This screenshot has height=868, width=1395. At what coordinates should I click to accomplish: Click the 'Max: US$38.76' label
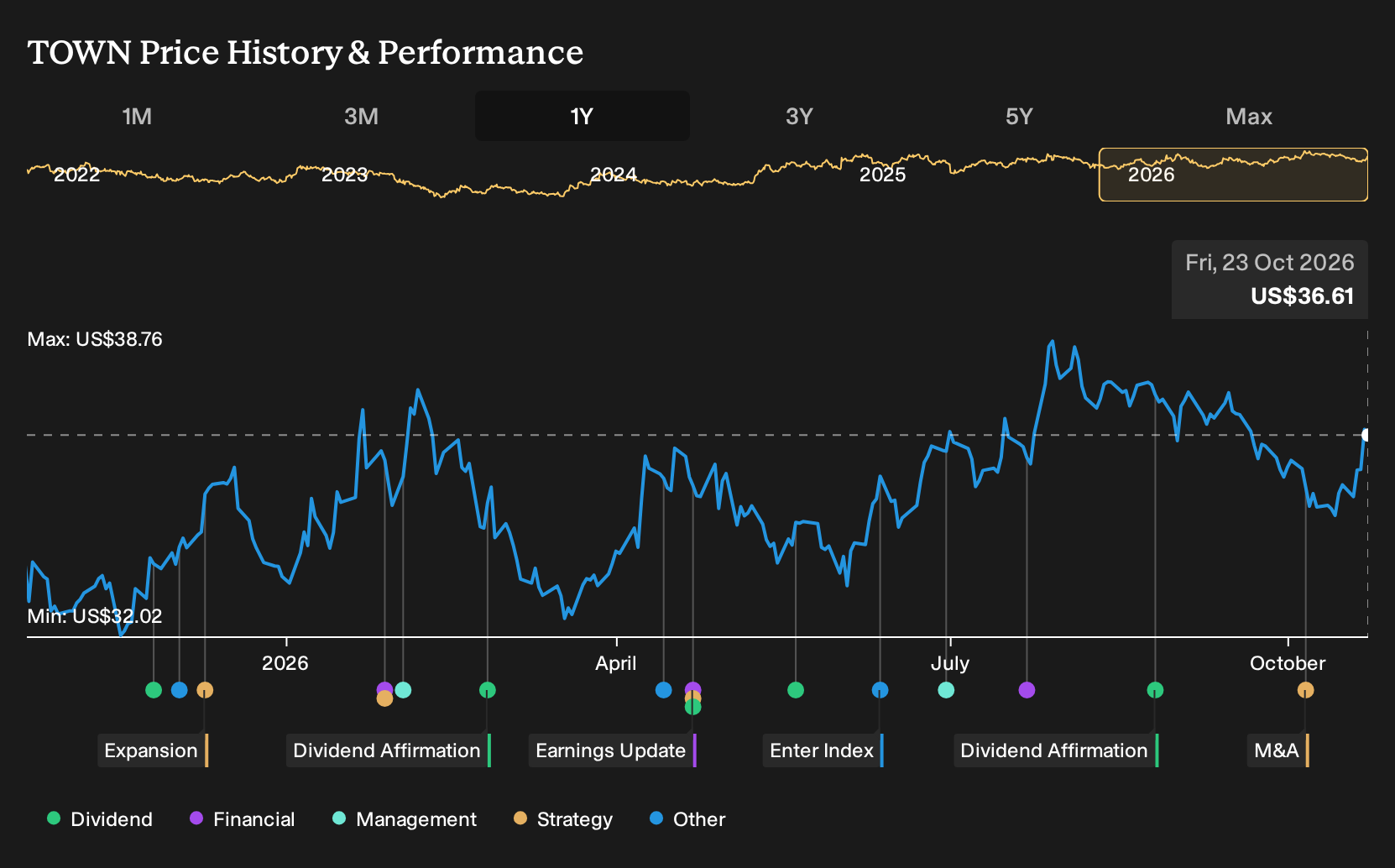click(95, 339)
